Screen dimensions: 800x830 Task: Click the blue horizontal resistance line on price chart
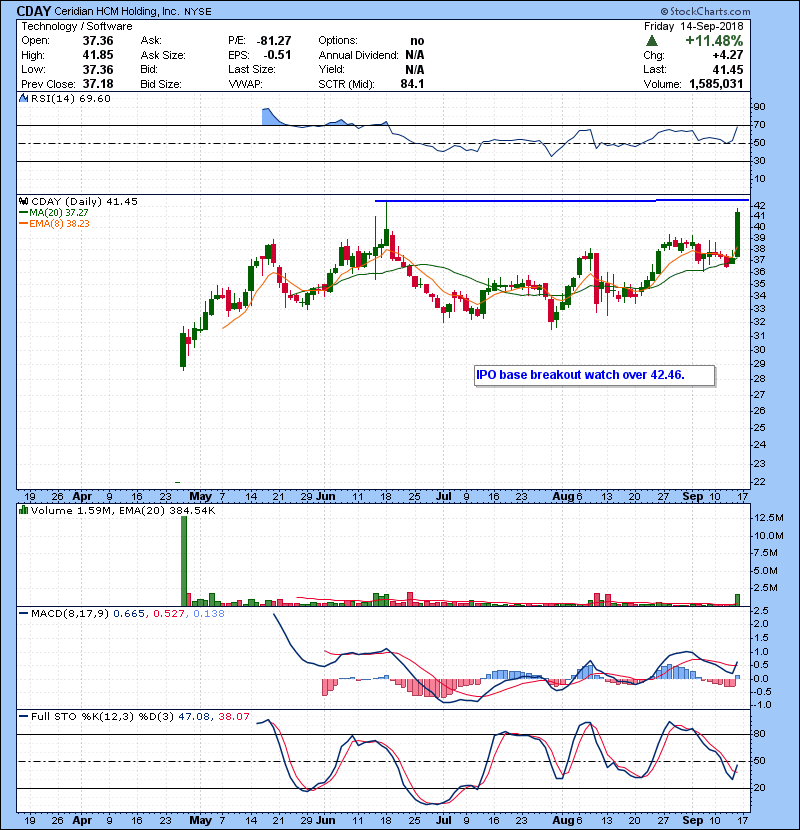tap(561, 201)
